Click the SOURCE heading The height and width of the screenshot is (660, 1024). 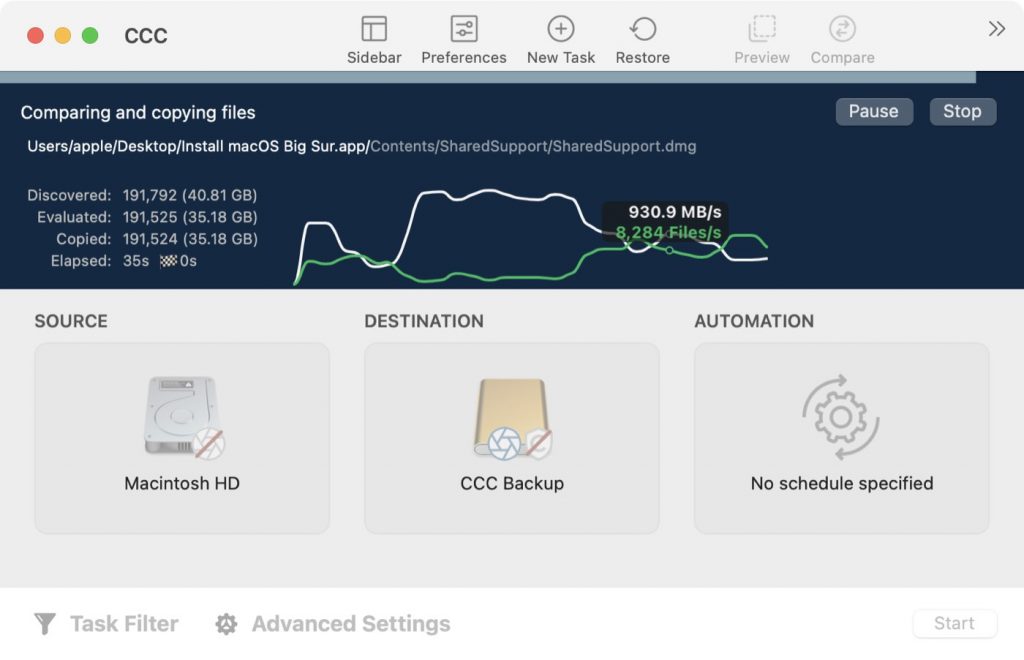tap(71, 321)
